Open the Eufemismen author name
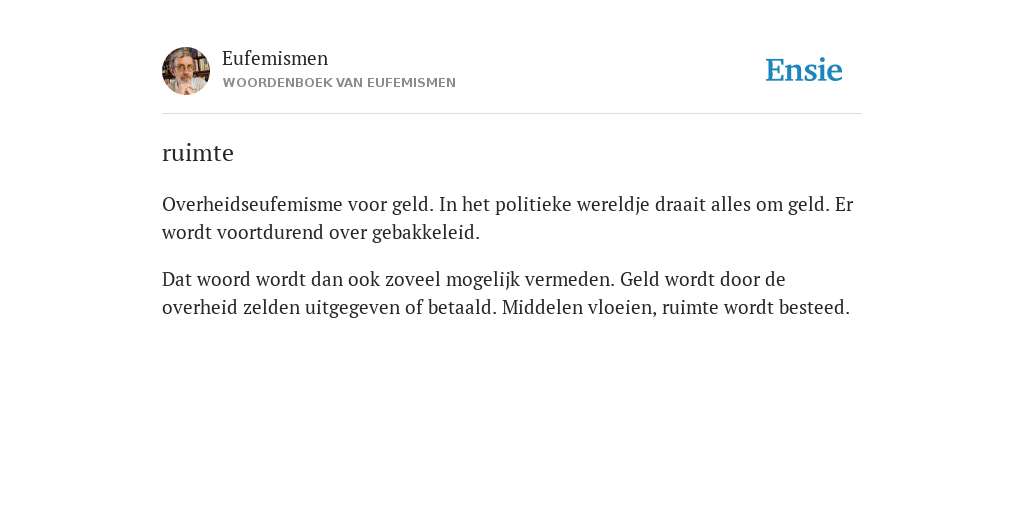1024x512 pixels. (x=275, y=59)
